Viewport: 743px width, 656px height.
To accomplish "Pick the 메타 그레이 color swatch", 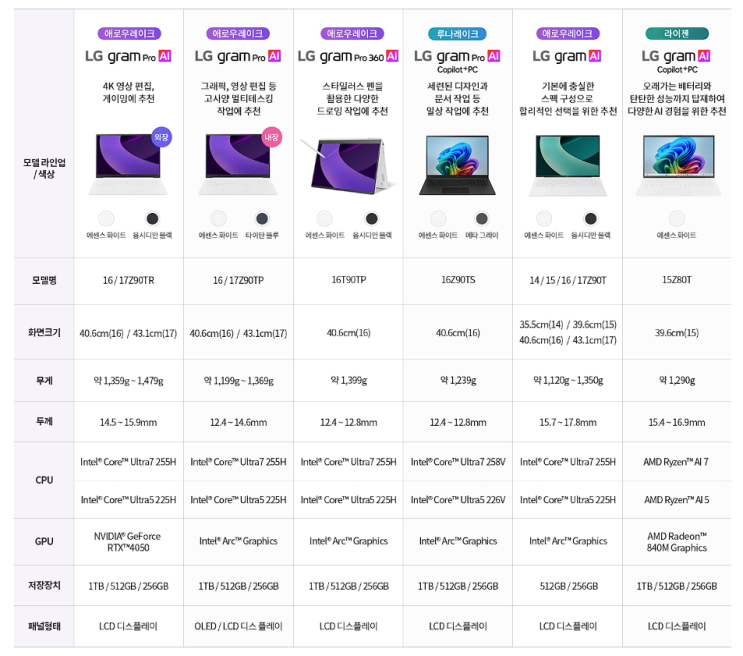I will click(481, 219).
